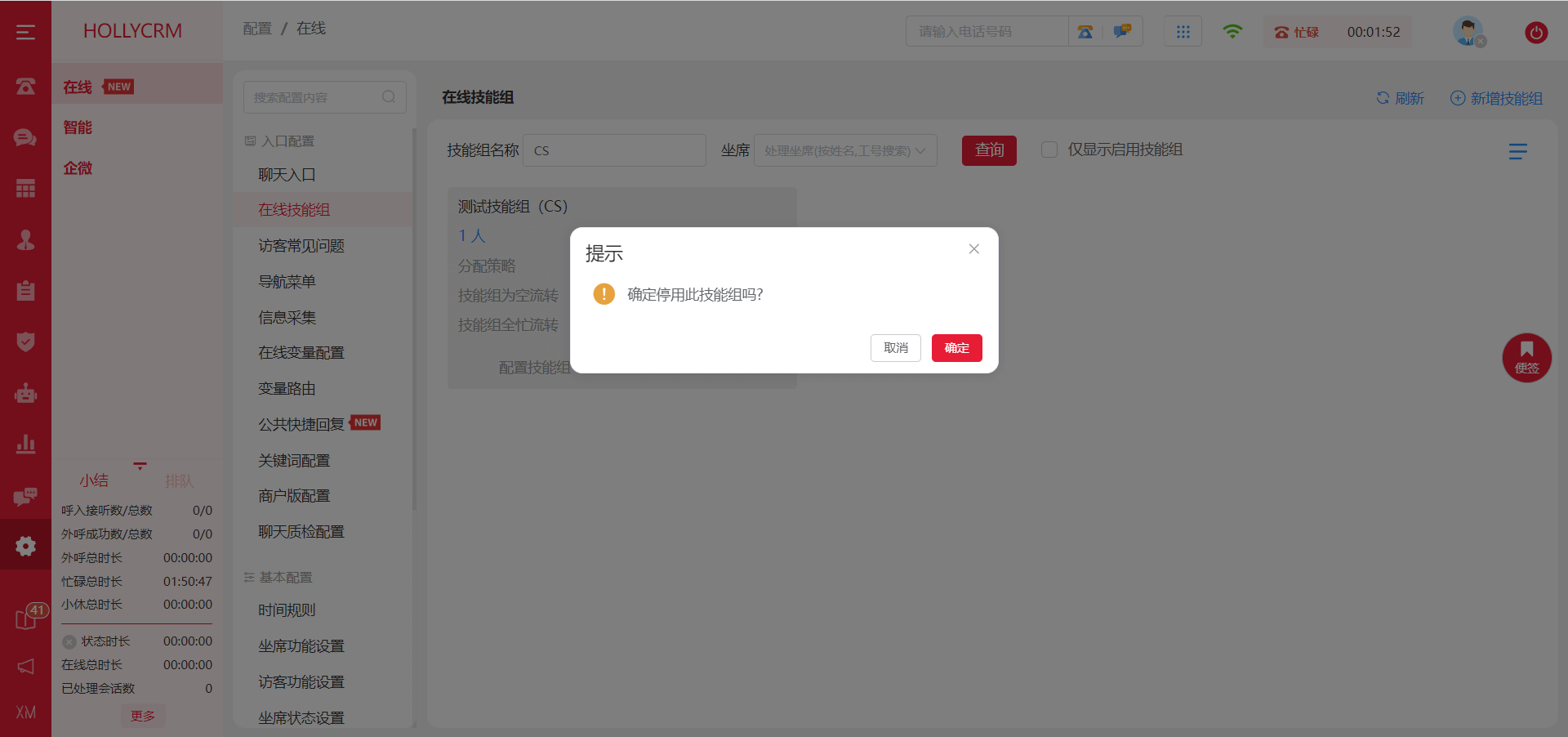Confirm with the red 确定 button
1568x737 pixels.
956,348
